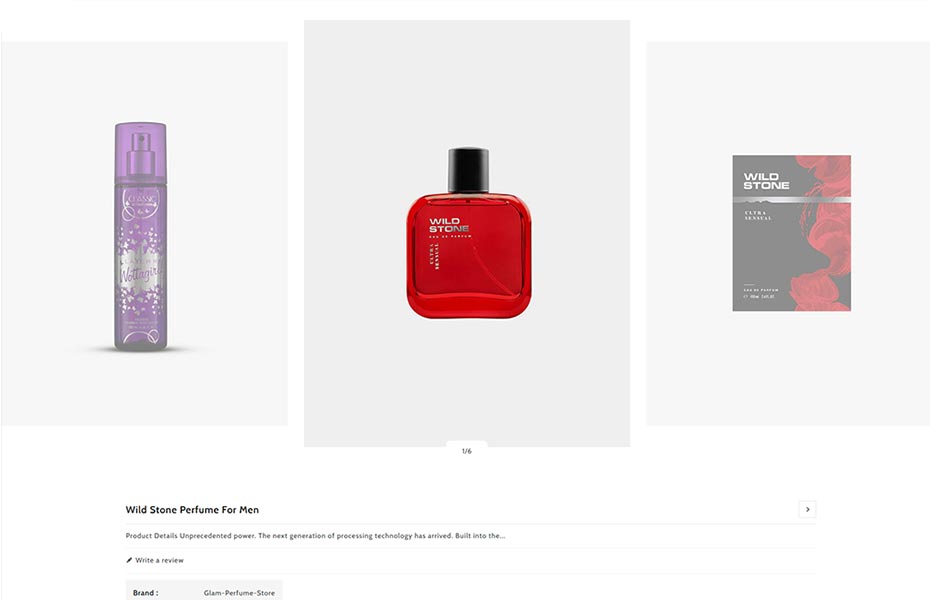Click the Brand label in details row

click(145, 592)
